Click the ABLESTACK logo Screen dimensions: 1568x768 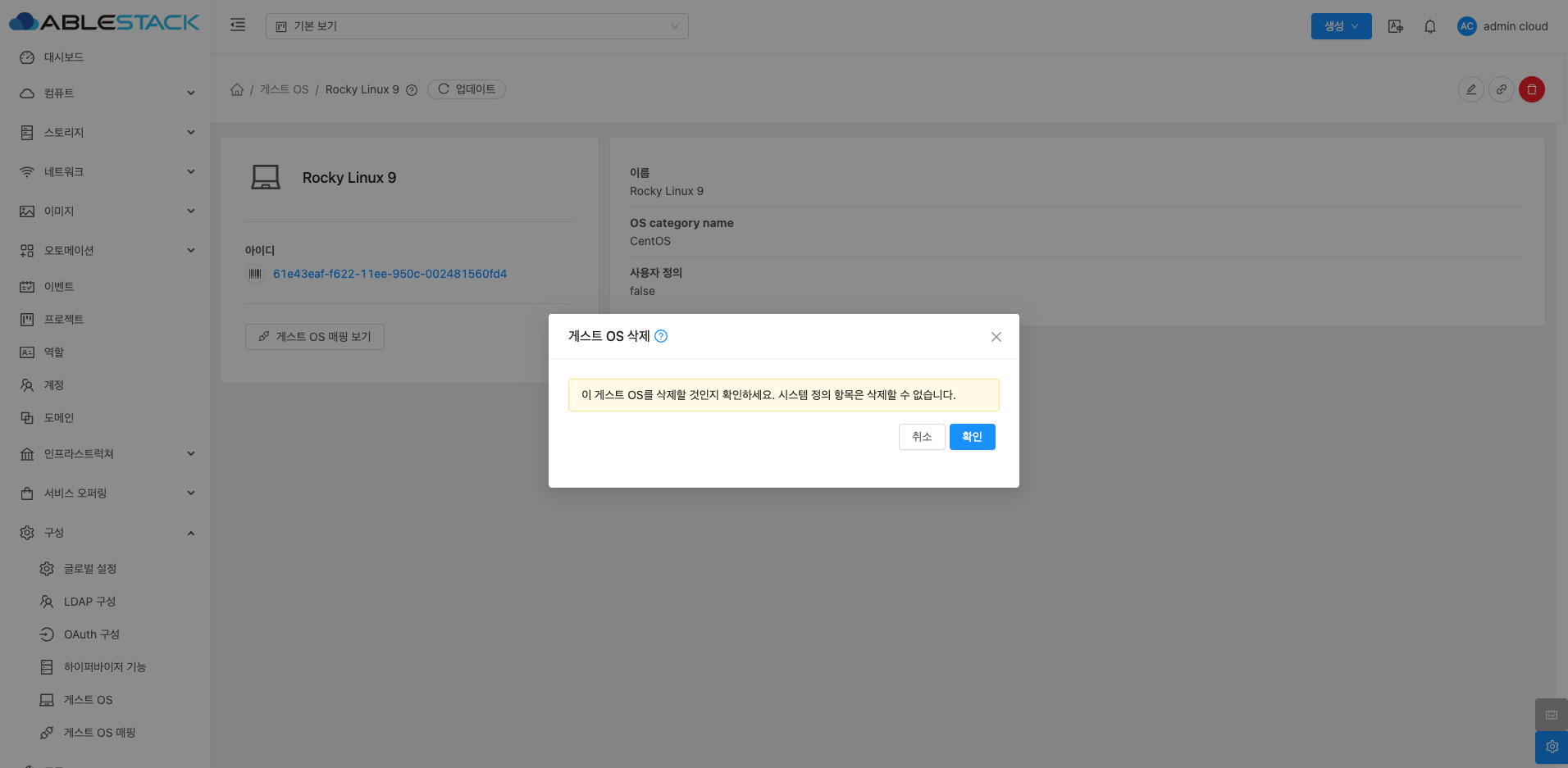(104, 22)
